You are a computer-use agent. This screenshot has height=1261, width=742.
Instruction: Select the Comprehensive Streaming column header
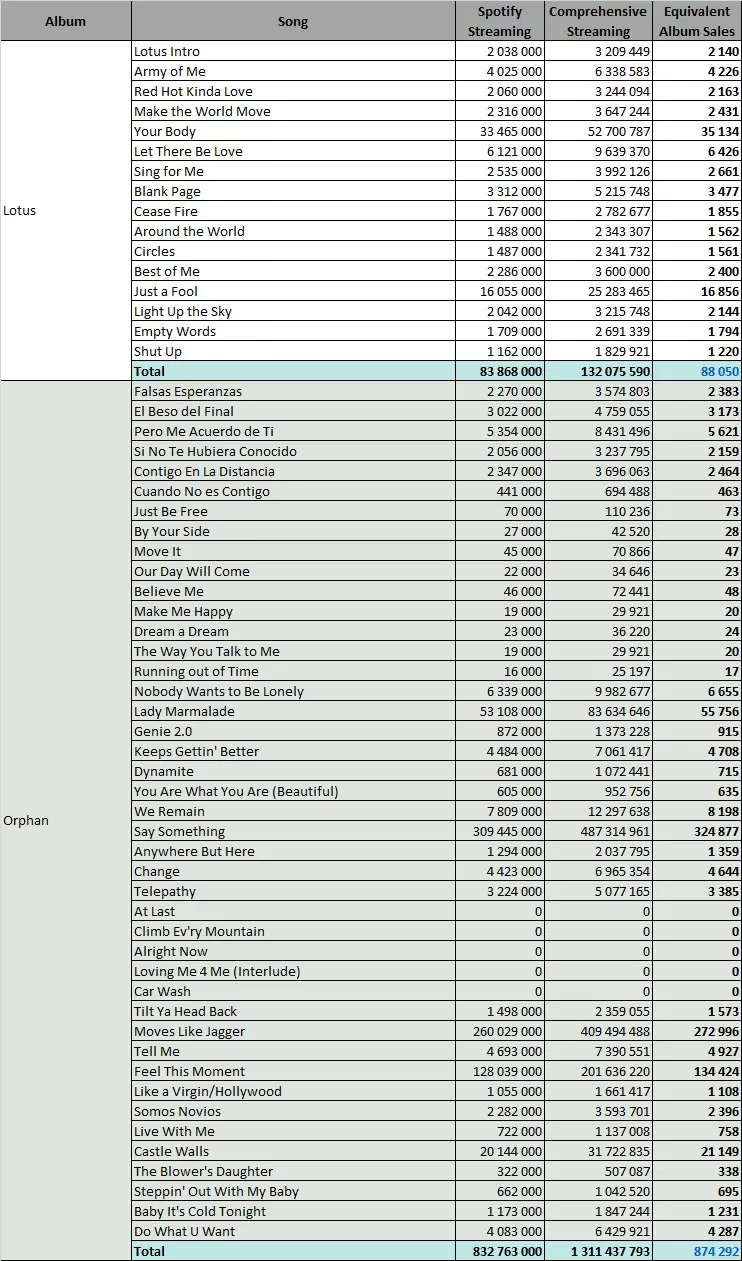pos(599,21)
